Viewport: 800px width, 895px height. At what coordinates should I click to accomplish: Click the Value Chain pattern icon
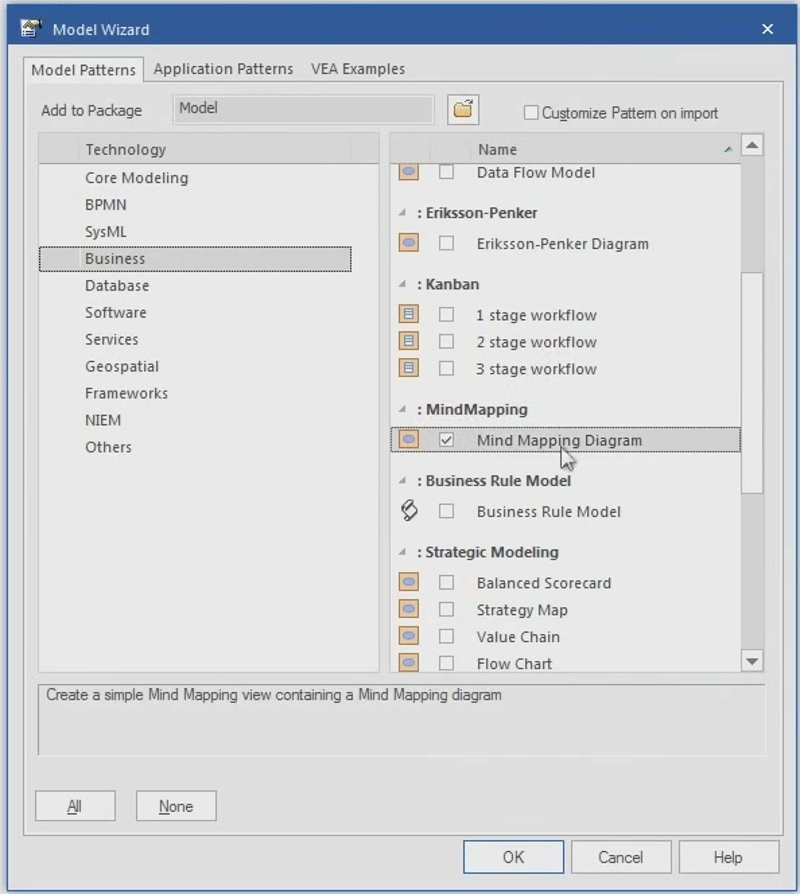(x=408, y=637)
